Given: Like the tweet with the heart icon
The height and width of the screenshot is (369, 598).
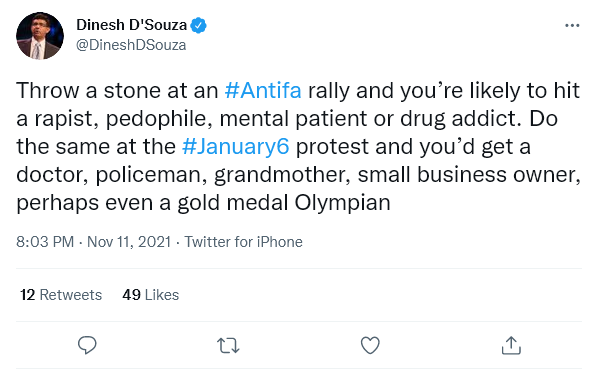Looking at the screenshot, I should click(370, 345).
